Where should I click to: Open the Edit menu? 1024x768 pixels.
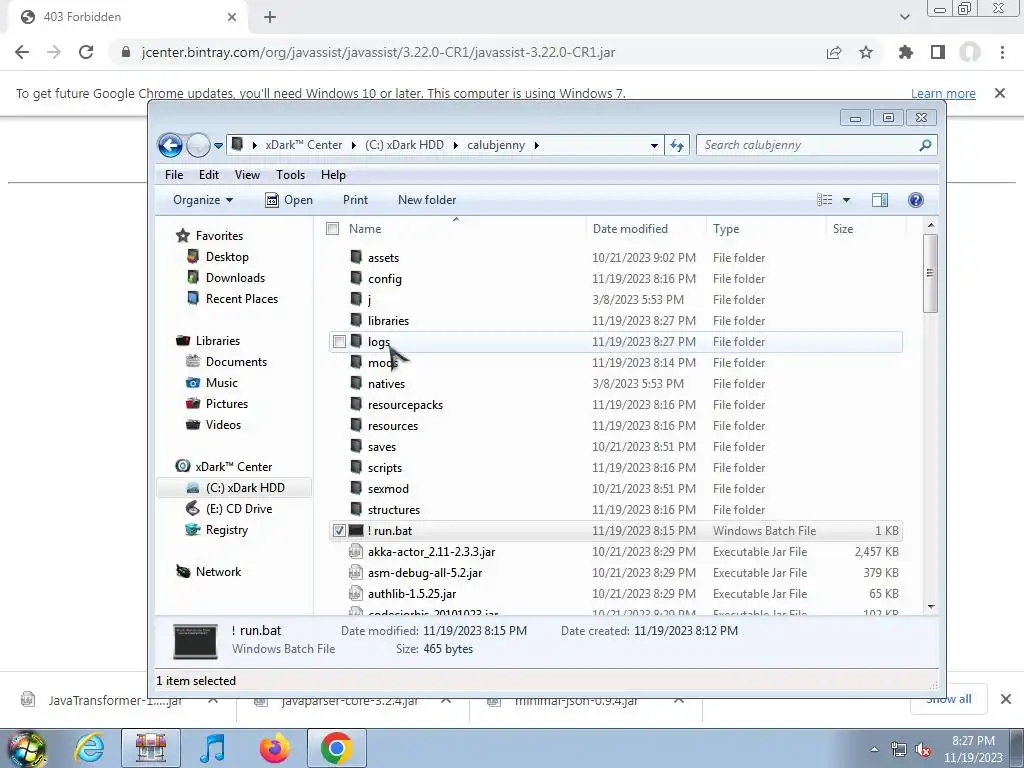point(209,175)
